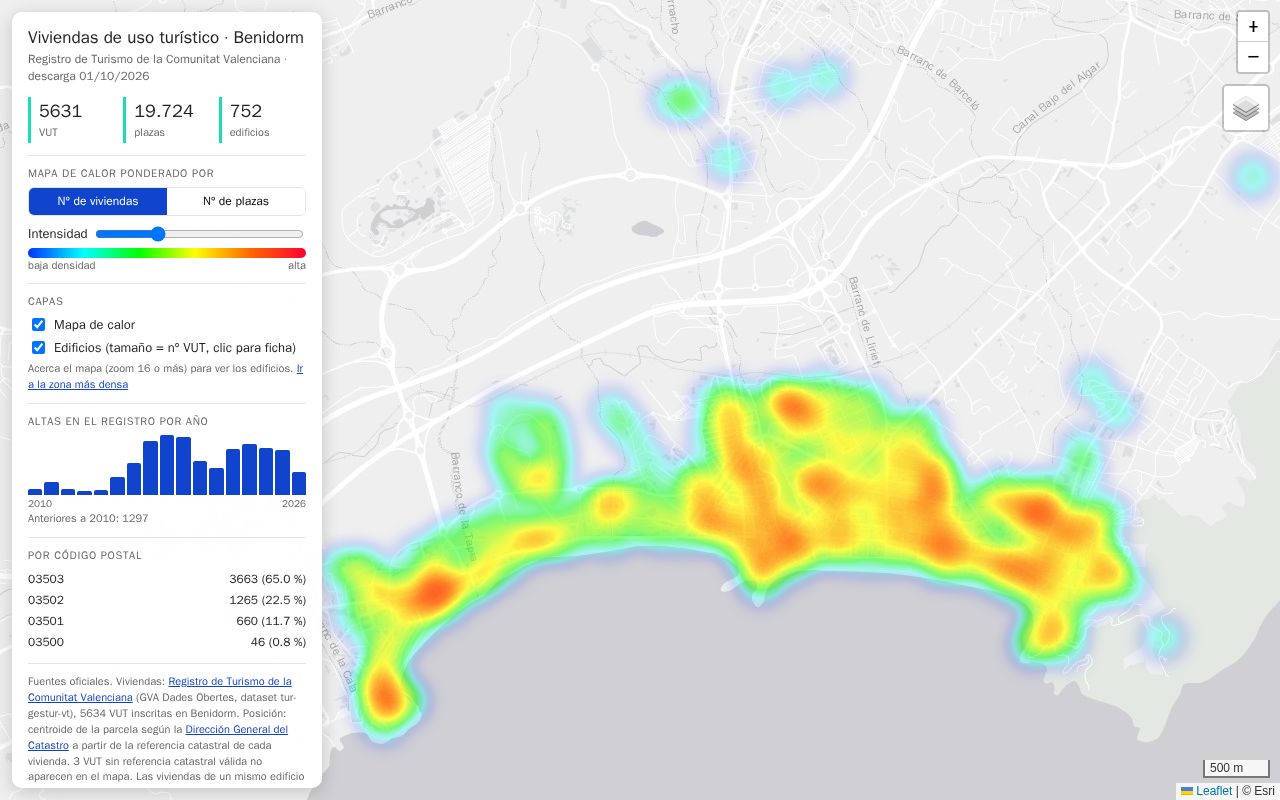The width and height of the screenshot is (1280, 800).
Task: Click the title 'Viviendas de uso turístico · Benidorm'
Action: pos(166,38)
